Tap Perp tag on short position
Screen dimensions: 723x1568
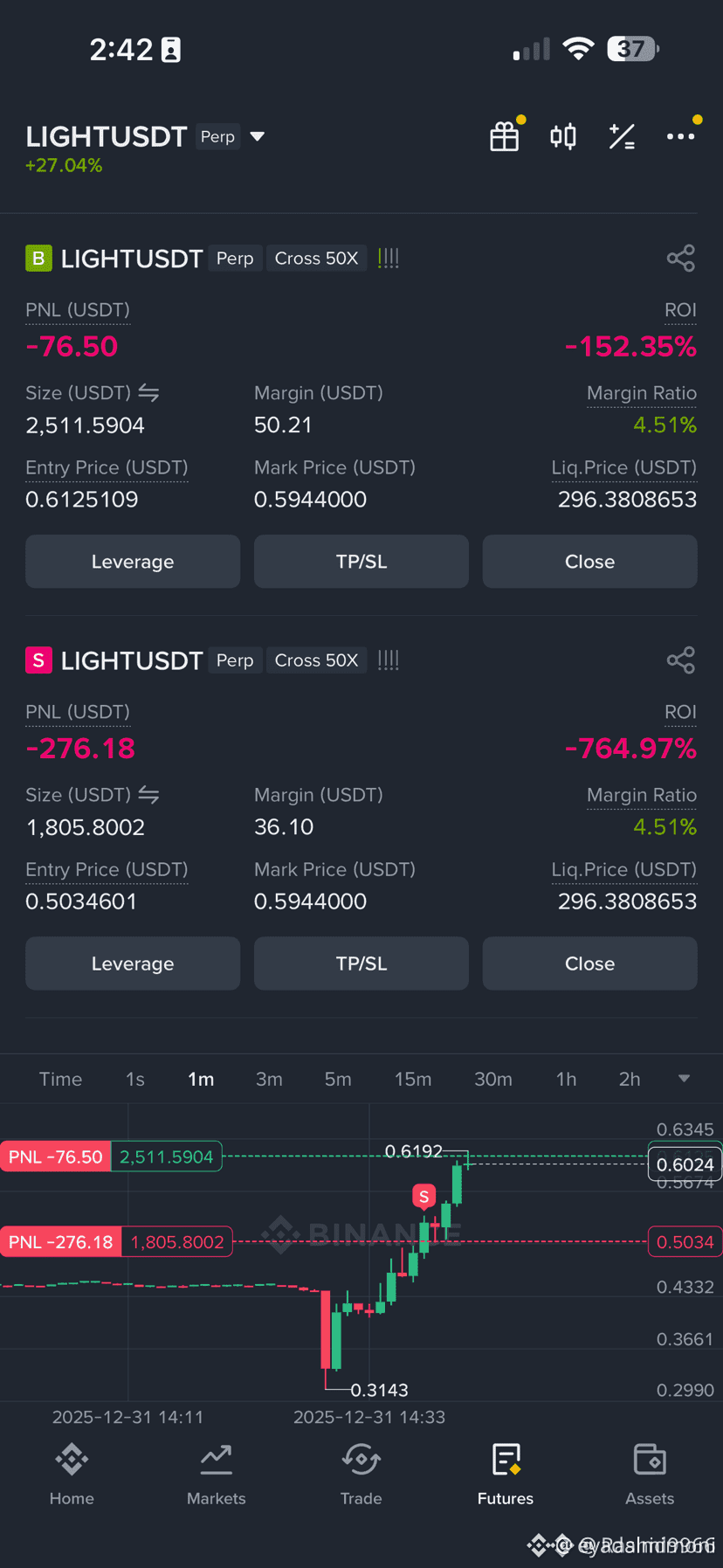click(235, 660)
